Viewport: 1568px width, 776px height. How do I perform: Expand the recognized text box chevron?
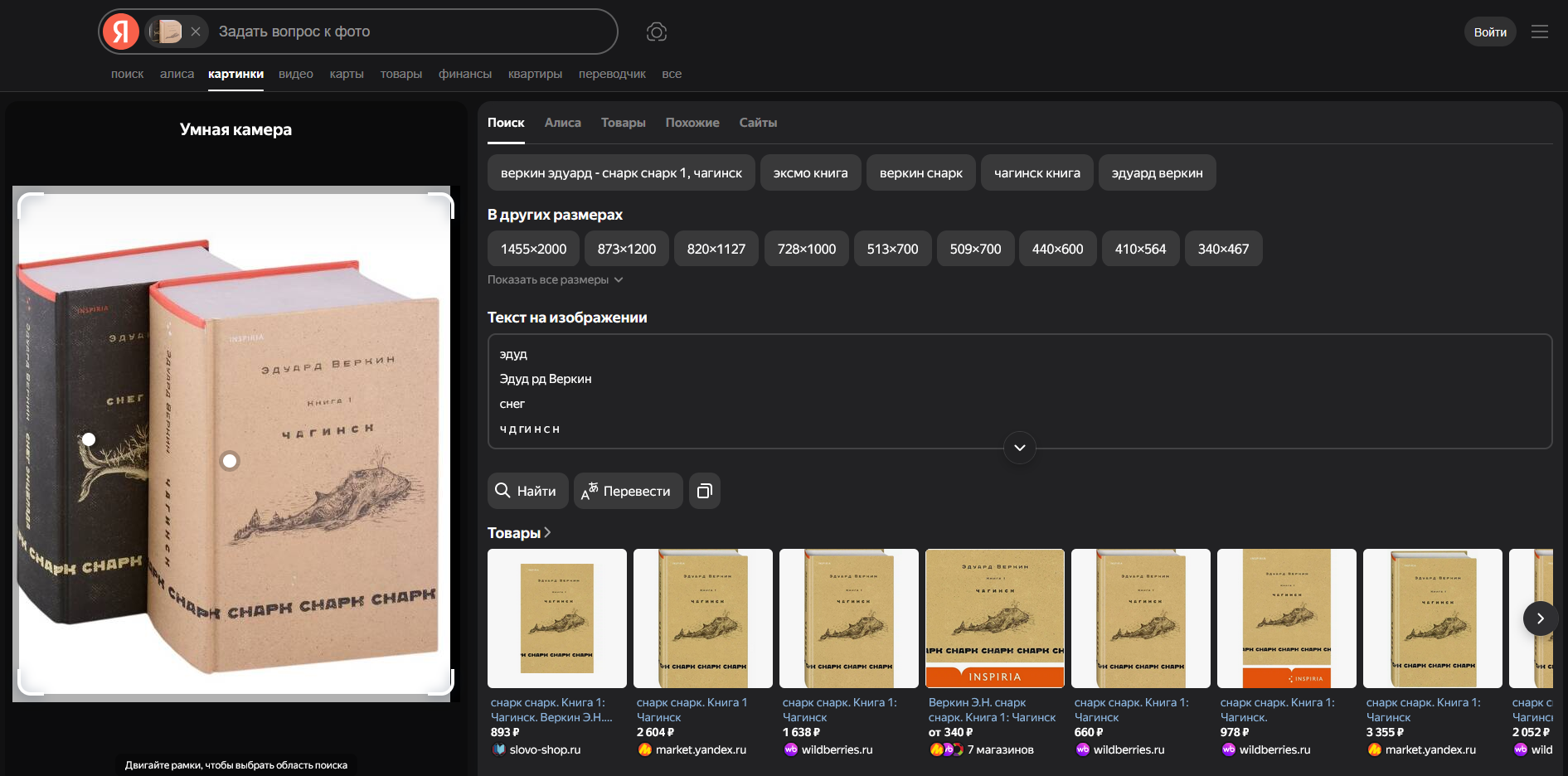coord(1020,448)
